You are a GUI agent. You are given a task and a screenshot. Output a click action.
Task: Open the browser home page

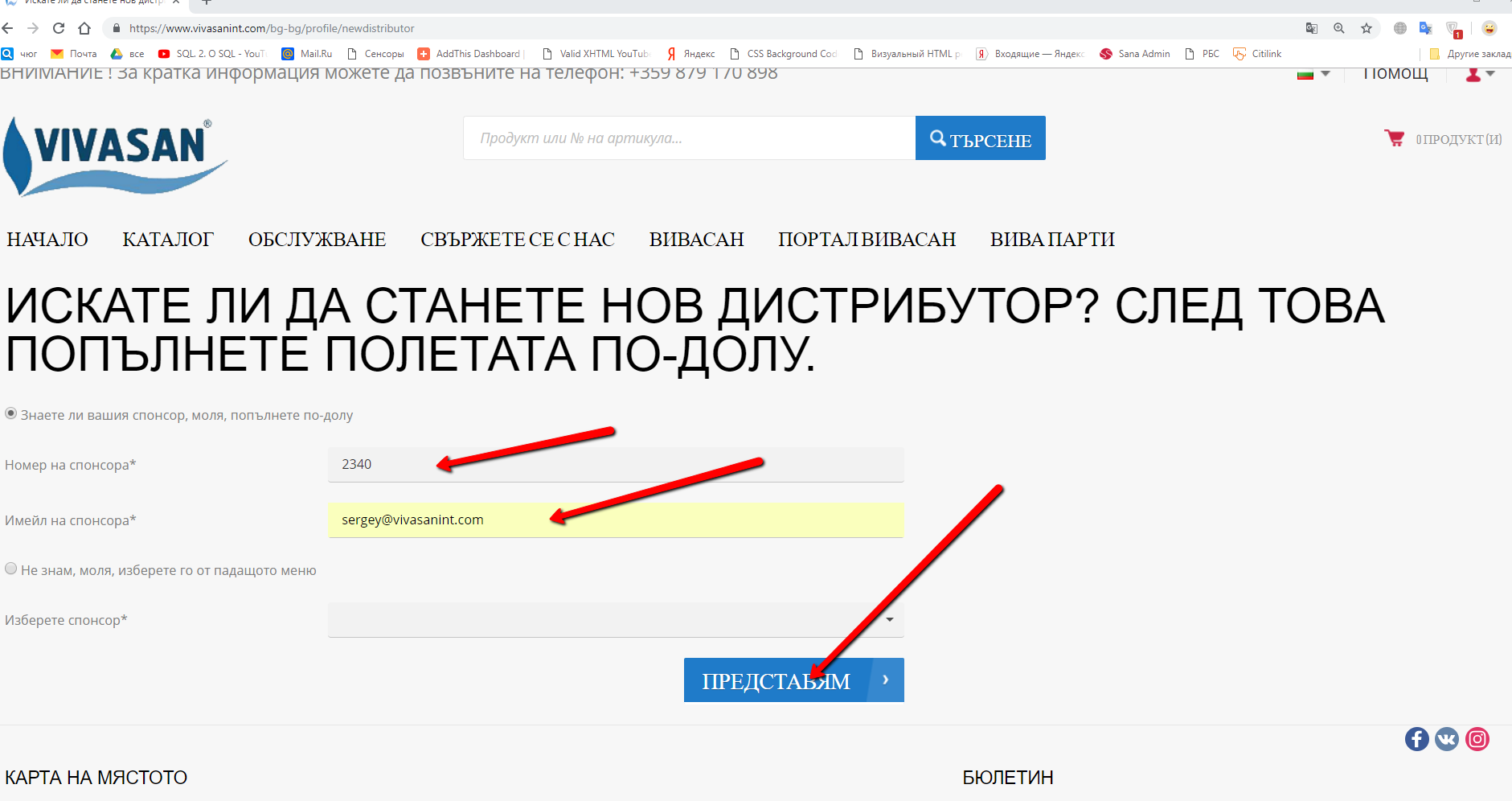pos(84,28)
